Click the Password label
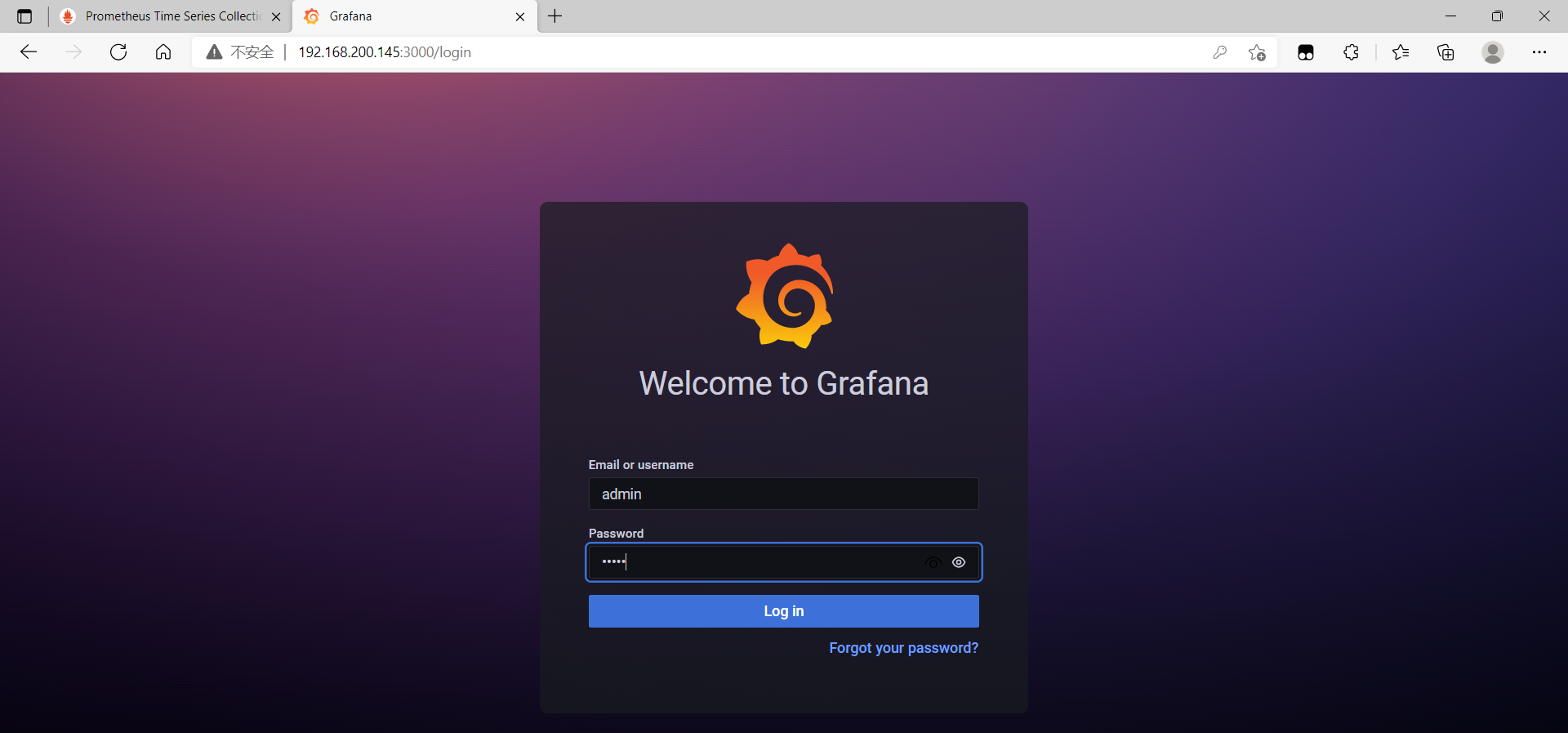1568x733 pixels. click(x=616, y=534)
